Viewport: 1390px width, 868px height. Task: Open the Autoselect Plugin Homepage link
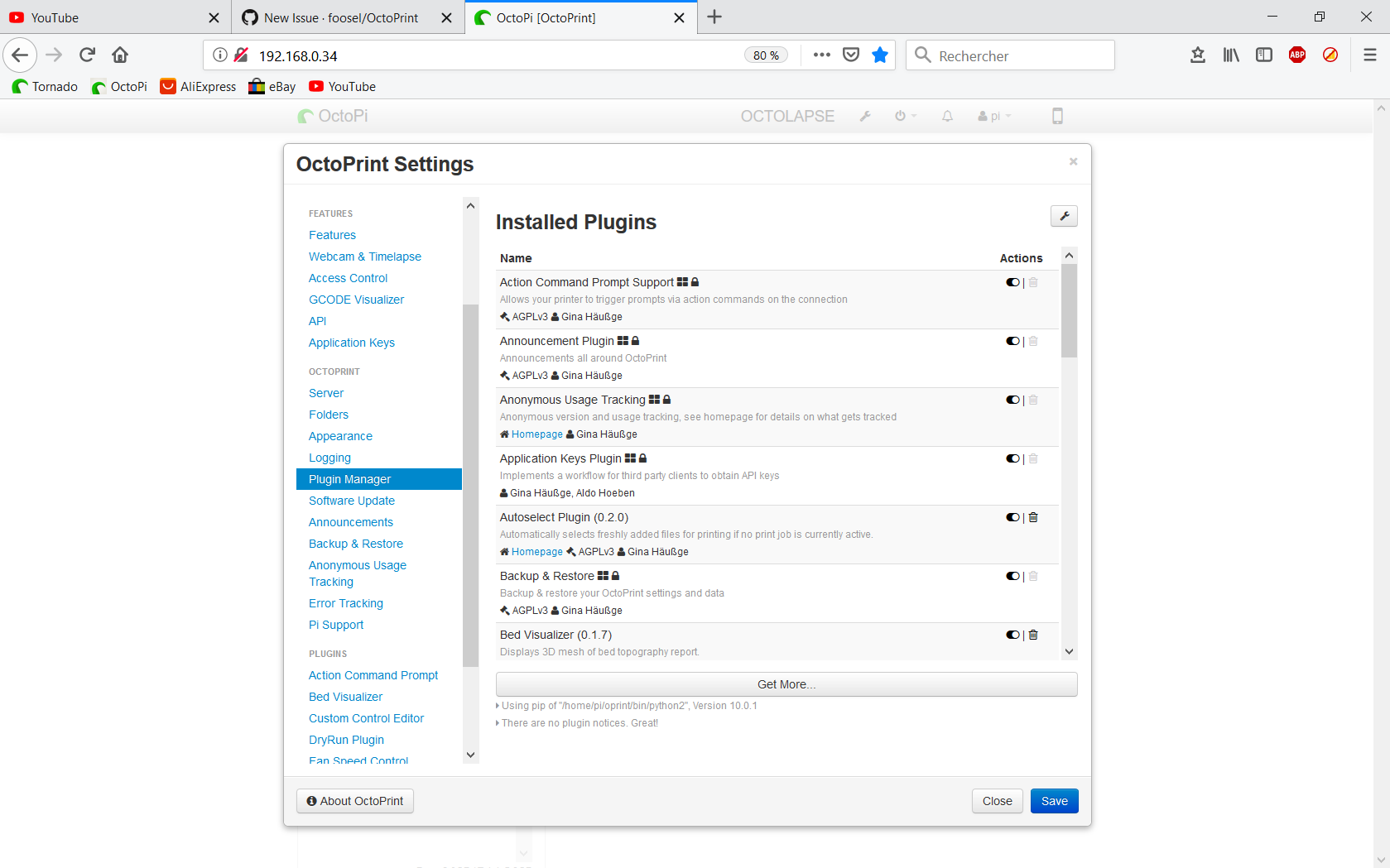click(x=536, y=551)
